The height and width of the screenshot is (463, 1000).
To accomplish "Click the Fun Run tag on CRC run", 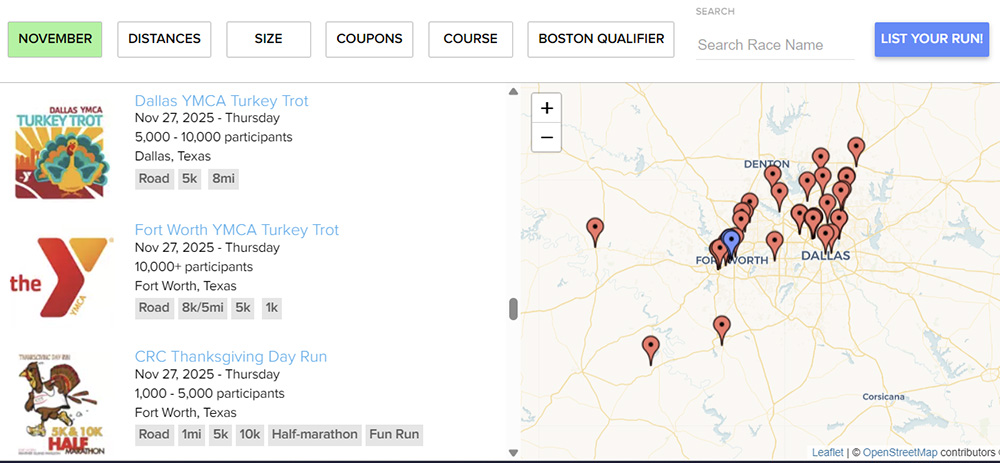I will [x=394, y=434].
